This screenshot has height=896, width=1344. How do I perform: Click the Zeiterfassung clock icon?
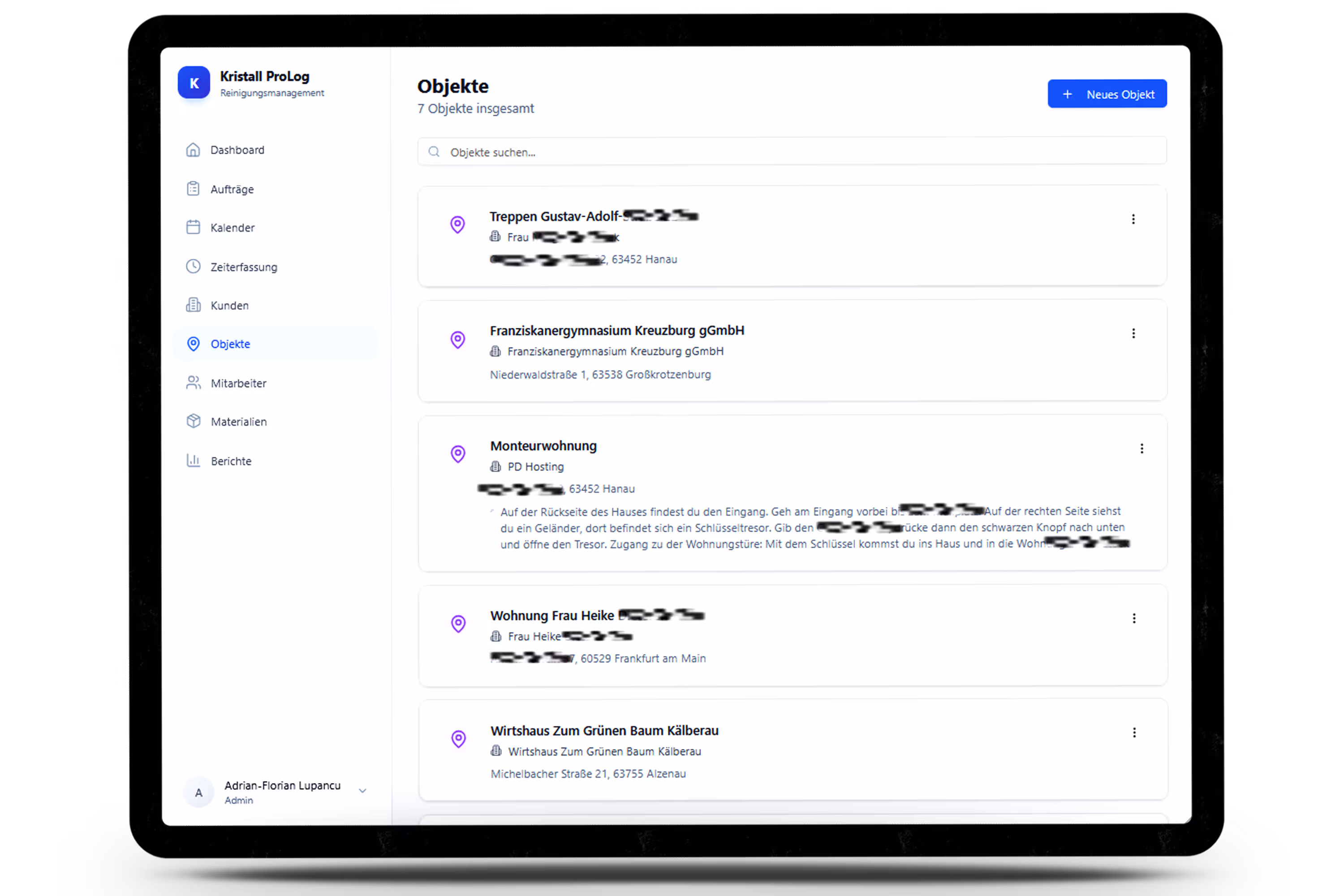click(x=193, y=266)
